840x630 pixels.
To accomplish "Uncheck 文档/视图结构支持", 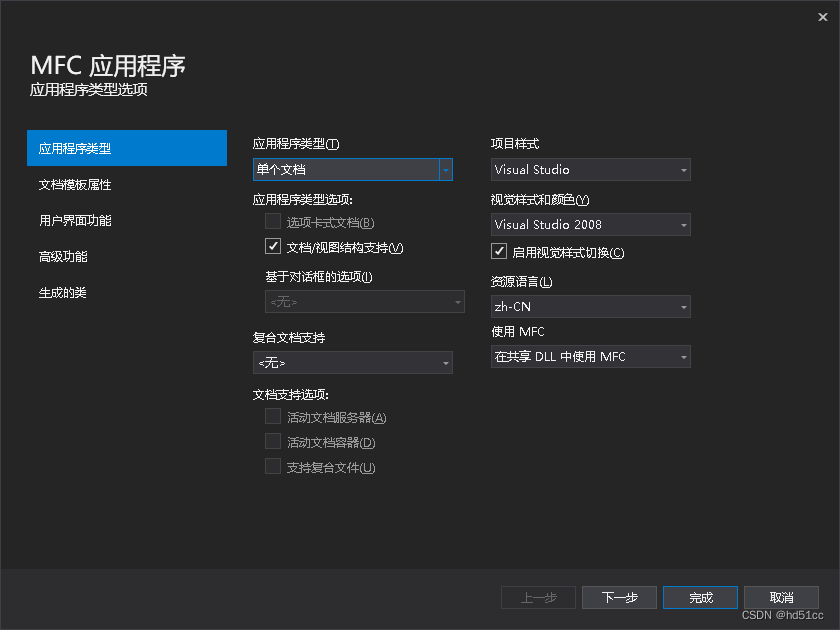I will [x=273, y=246].
